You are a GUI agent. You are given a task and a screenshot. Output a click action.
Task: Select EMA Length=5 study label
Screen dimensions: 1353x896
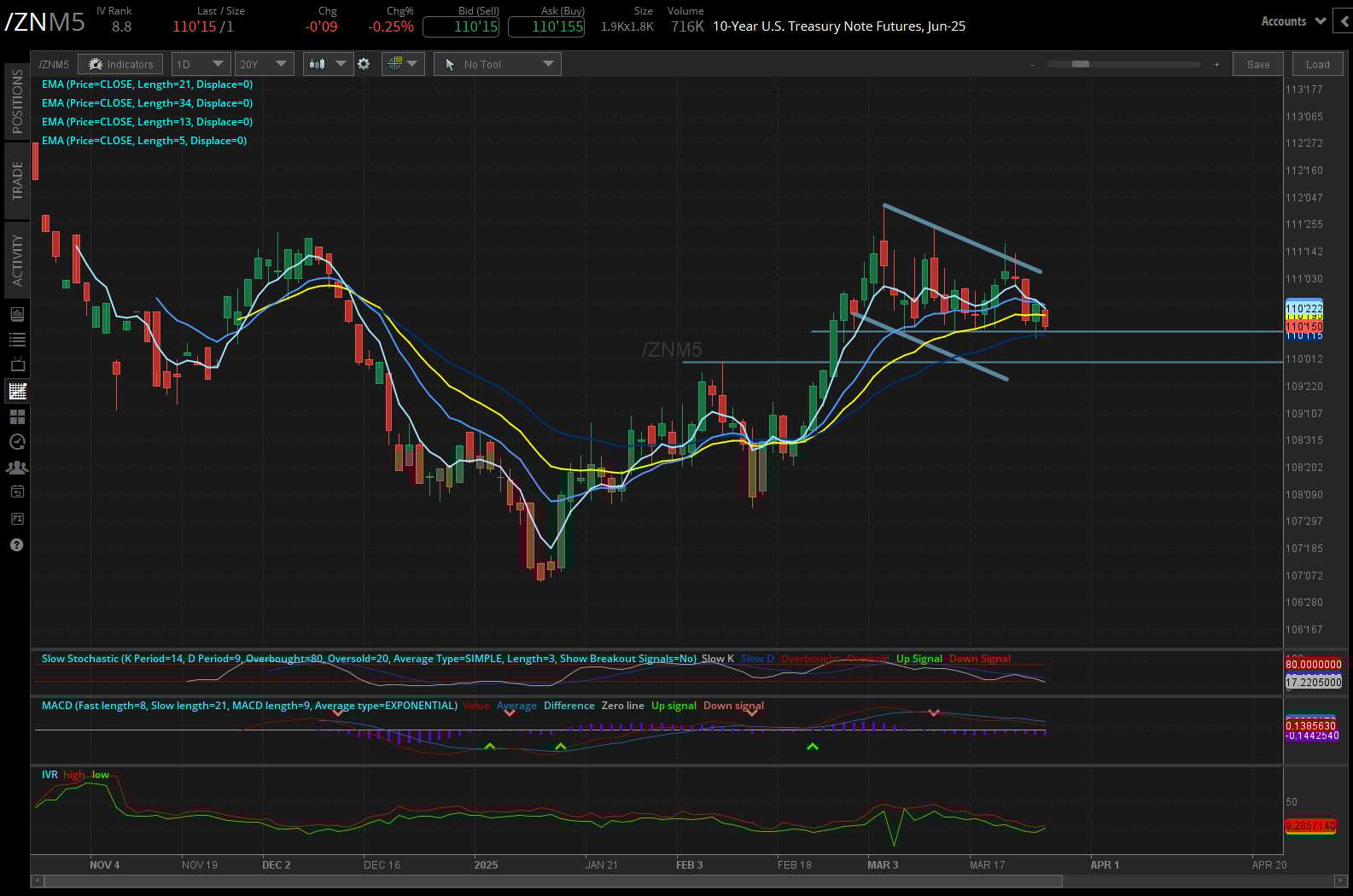point(144,141)
